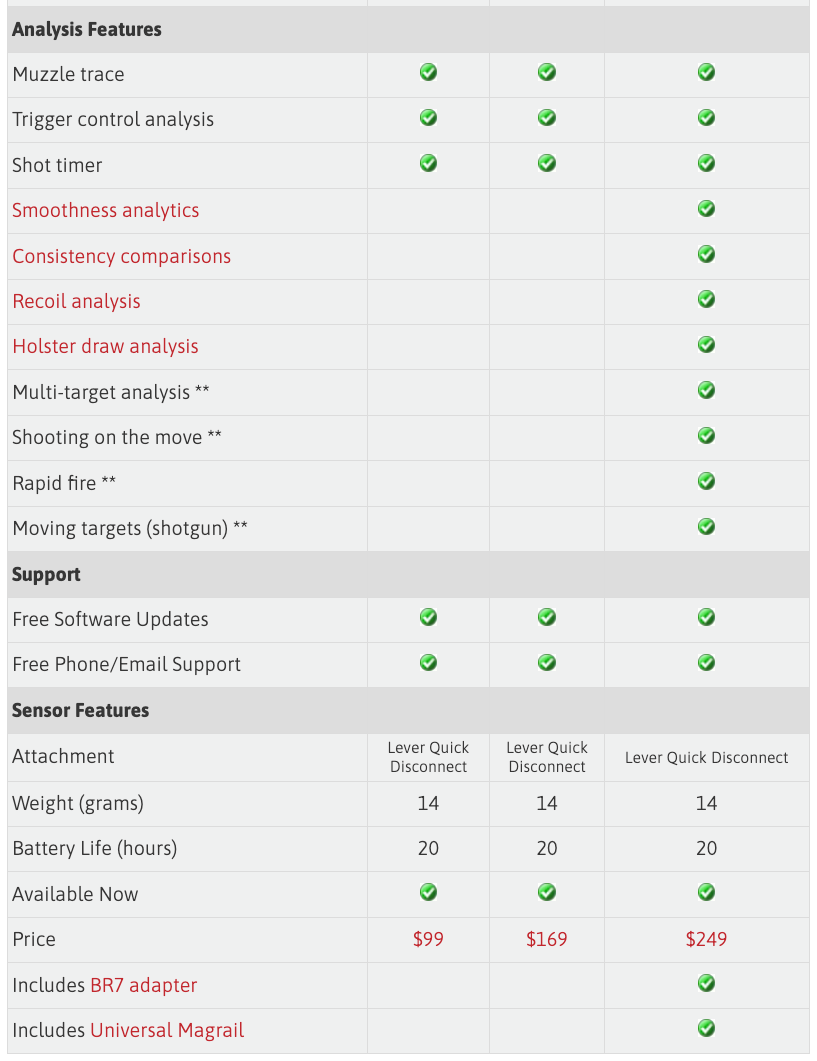
Task: Click the Multi-target analysis row checkmark
Action: [706, 390]
